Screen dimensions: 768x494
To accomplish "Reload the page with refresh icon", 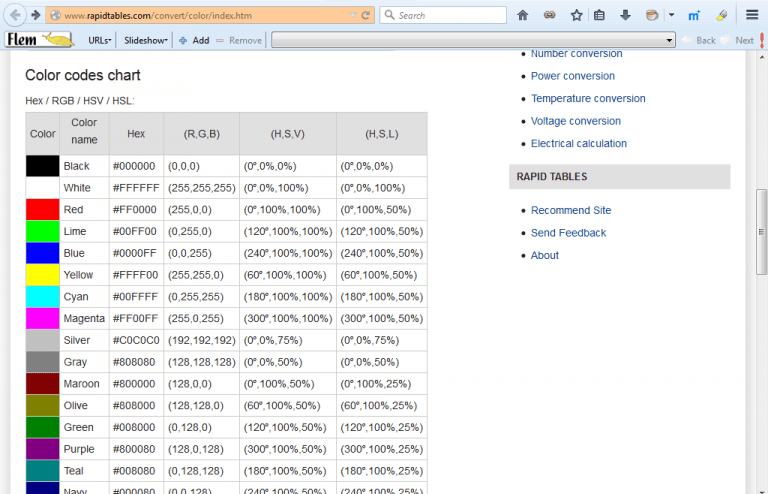I will (x=366, y=15).
